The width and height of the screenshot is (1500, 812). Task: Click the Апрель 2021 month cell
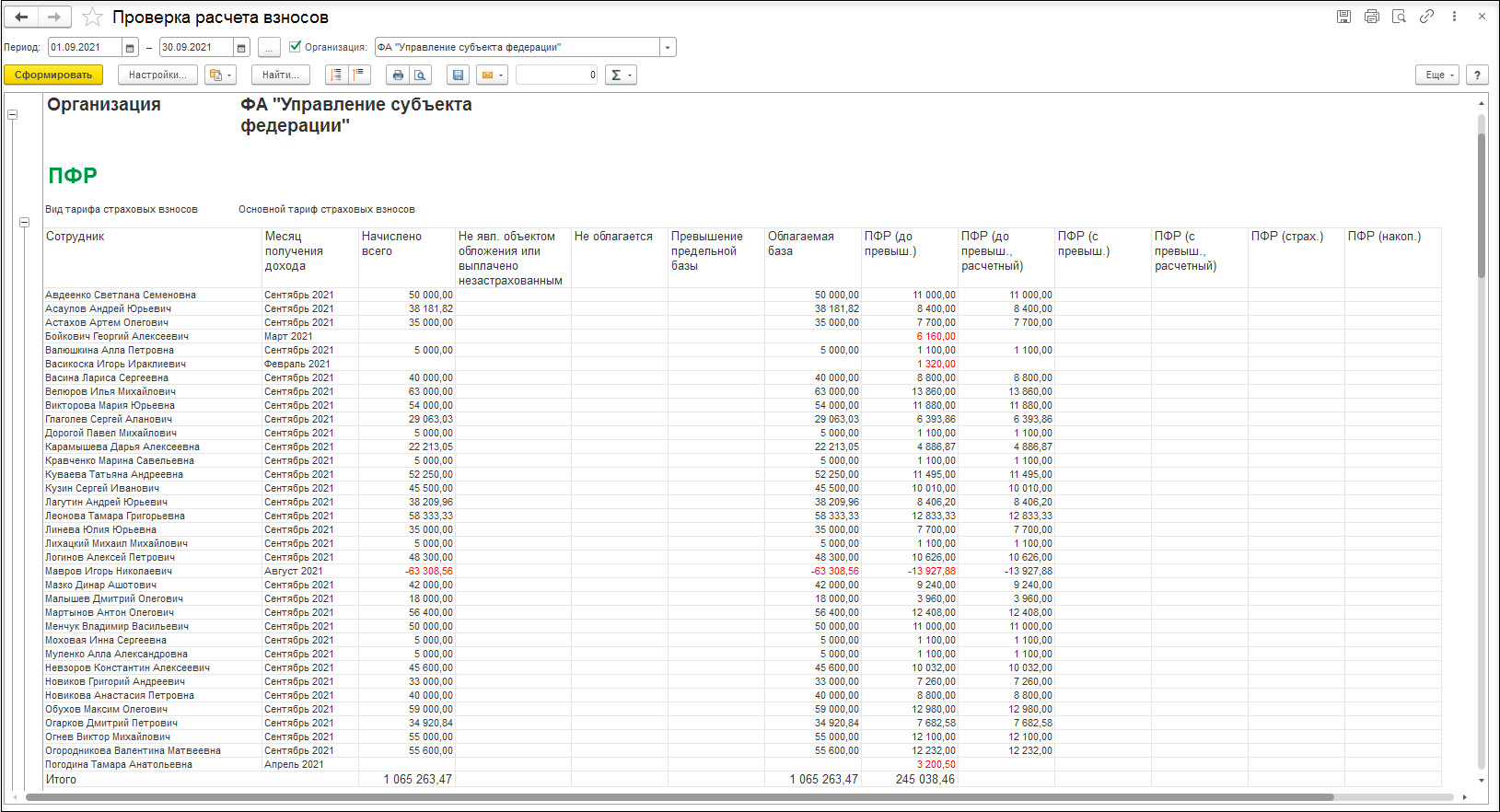tap(294, 765)
